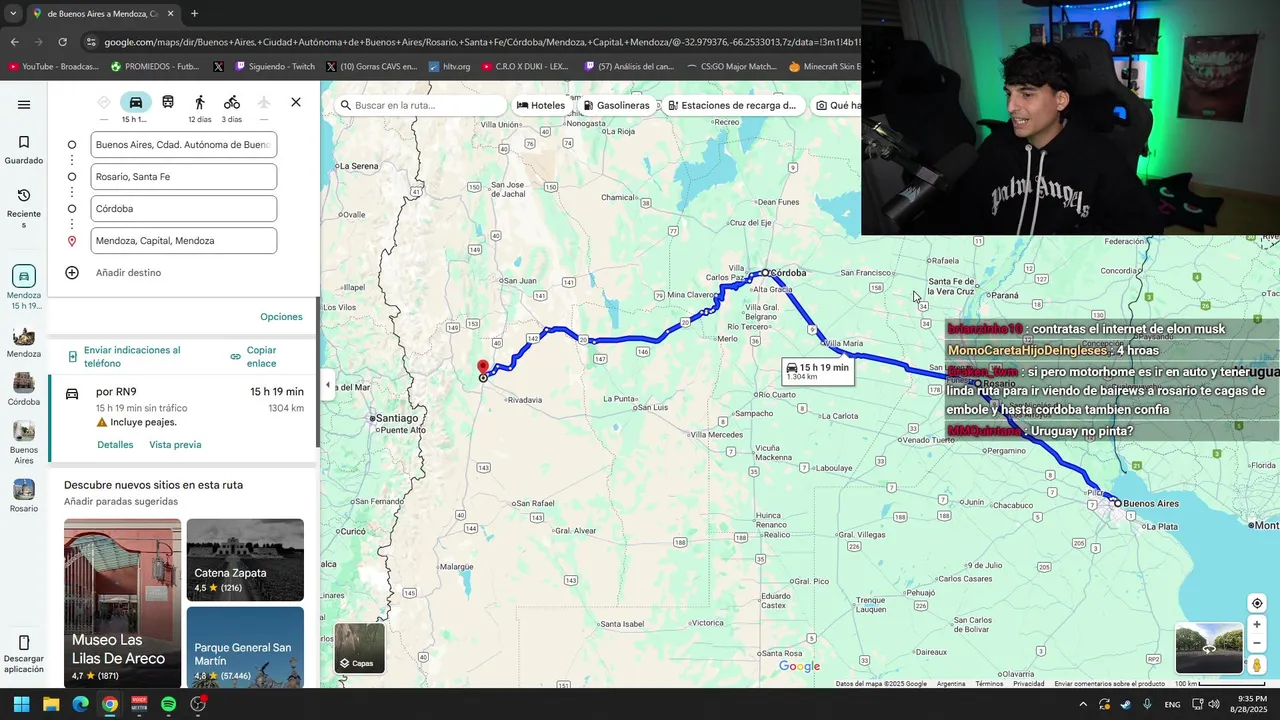The height and width of the screenshot is (720, 1280).
Task: Open the Córdoba recent place thumbnail
Action: click(x=24, y=390)
